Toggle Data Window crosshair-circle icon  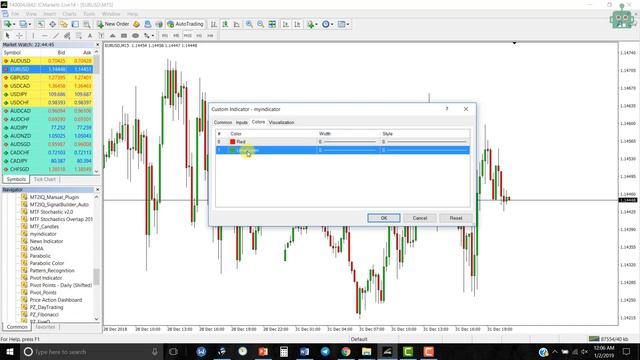(x=53, y=24)
